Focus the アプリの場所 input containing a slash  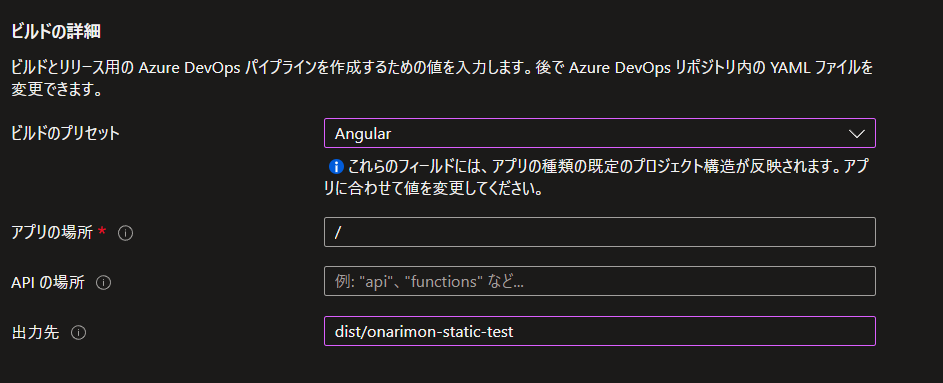point(600,232)
